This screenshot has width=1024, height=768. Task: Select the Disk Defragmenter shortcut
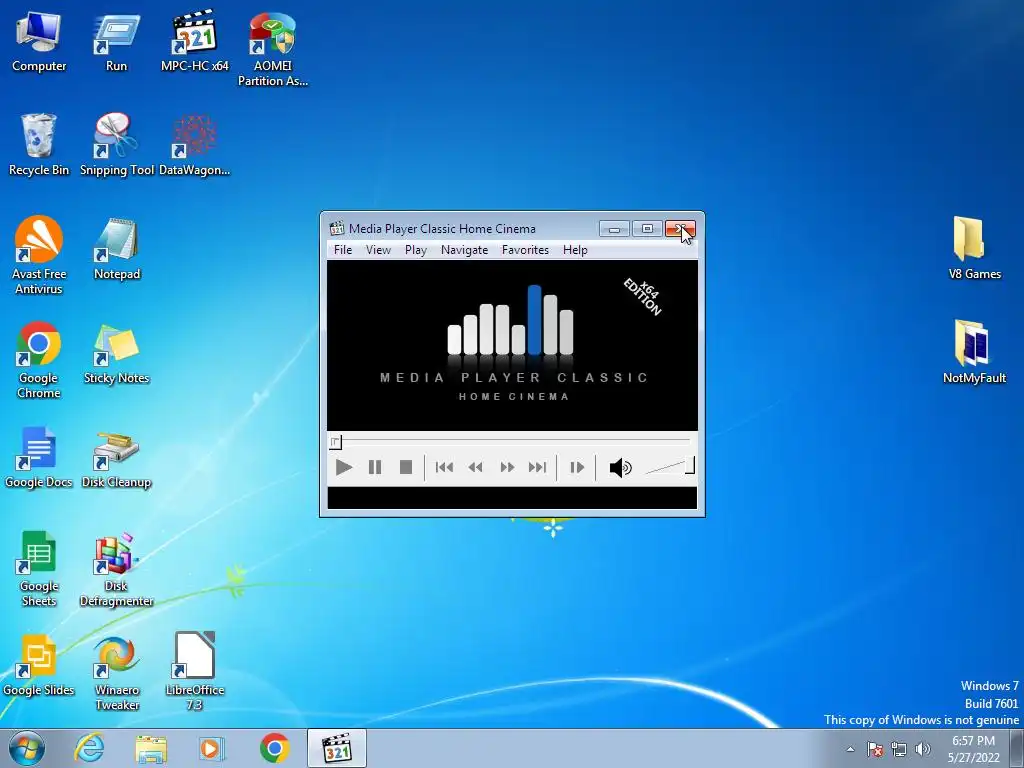click(116, 570)
